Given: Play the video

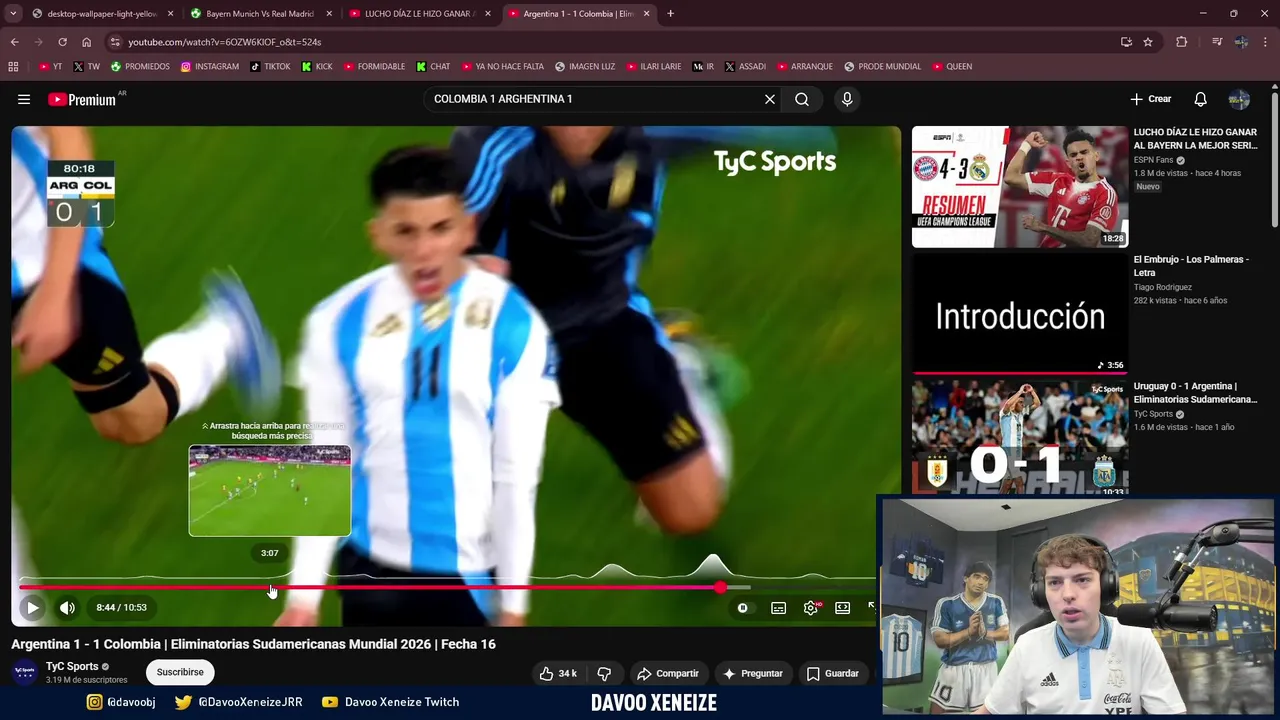Looking at the screenshot, I should (32, 607).
